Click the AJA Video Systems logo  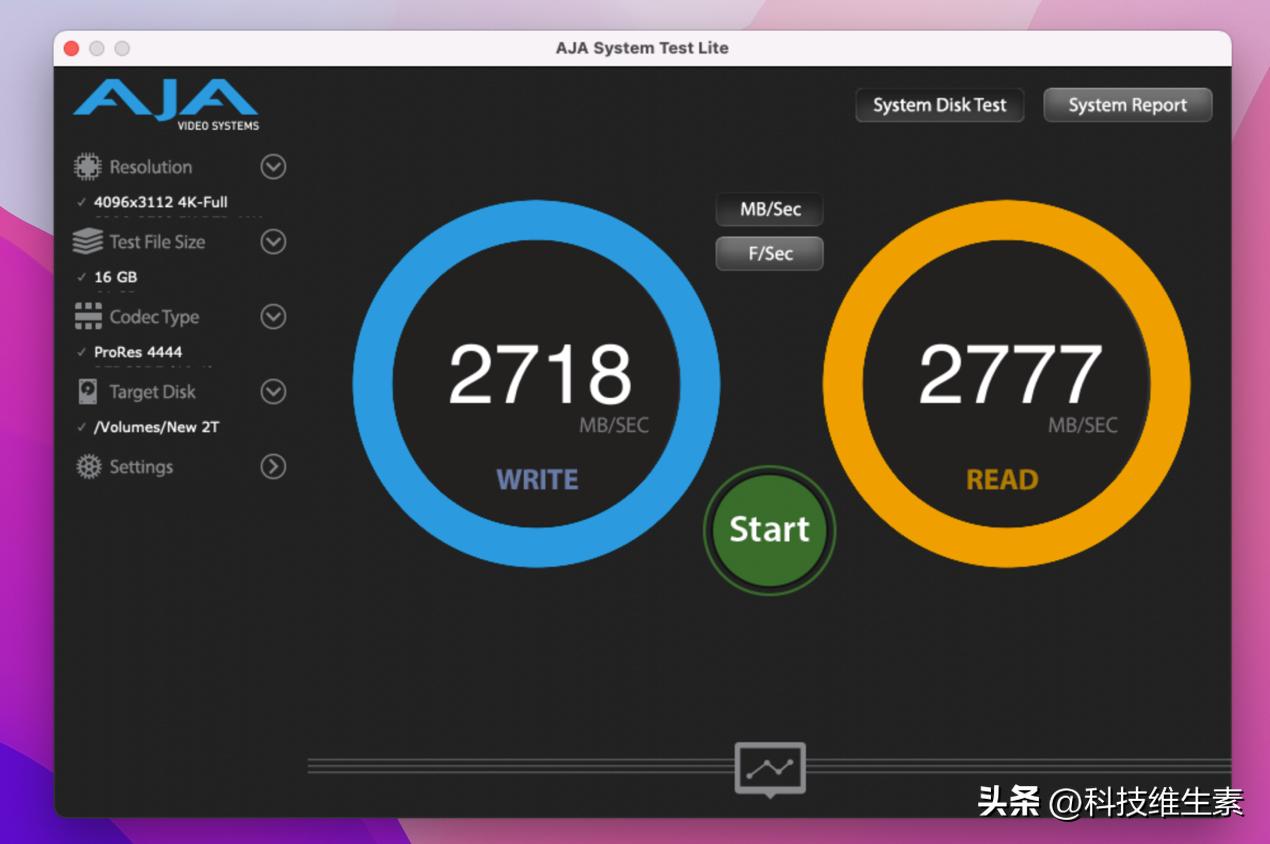pos(163,102)
